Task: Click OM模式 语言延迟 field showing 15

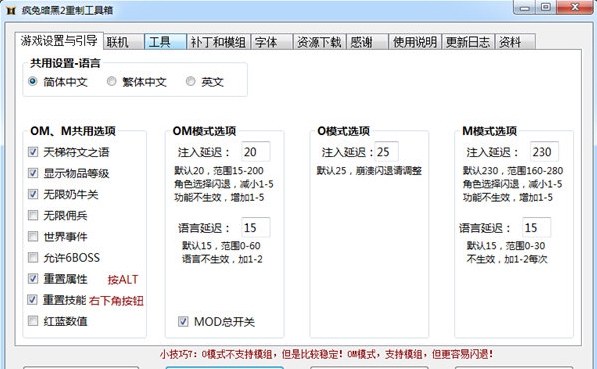Action: point(256,227)
